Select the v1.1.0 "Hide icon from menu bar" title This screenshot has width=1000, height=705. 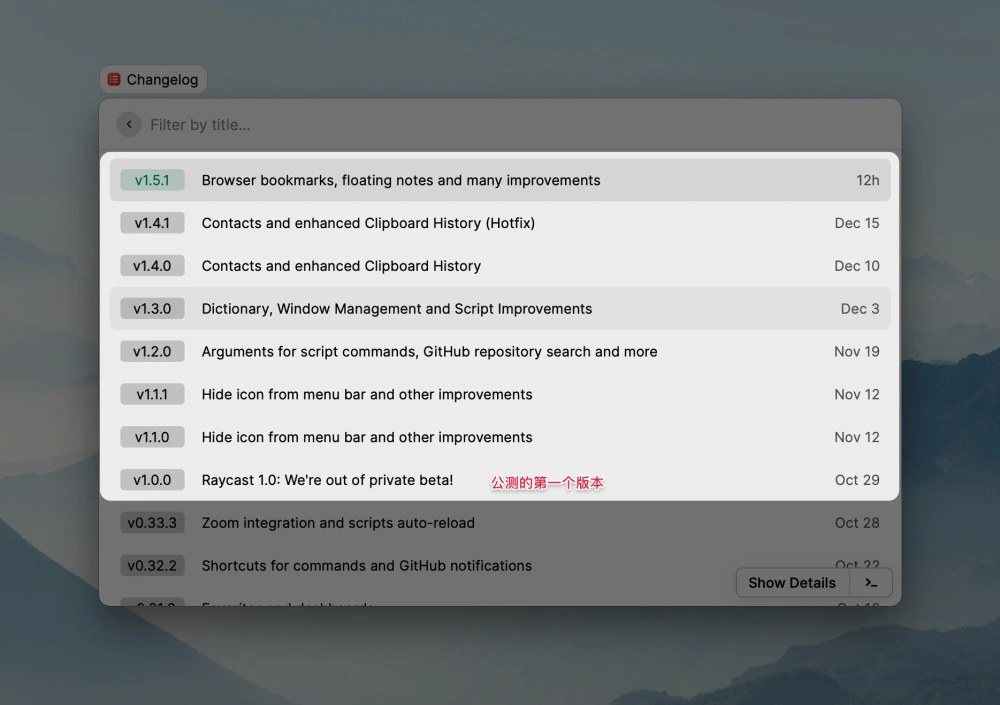[x=367, y=436]
